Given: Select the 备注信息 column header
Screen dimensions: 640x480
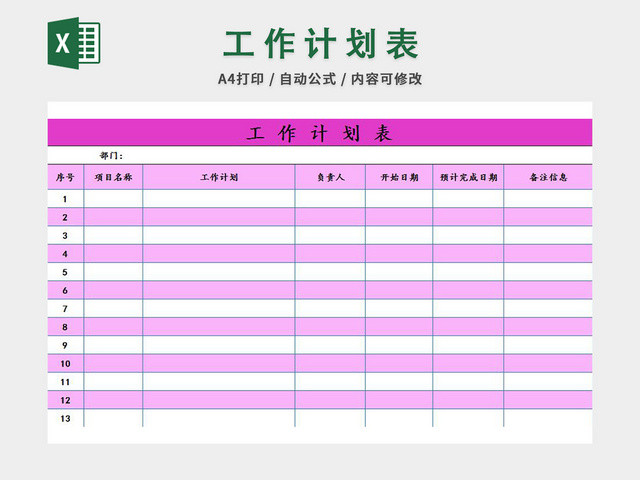Looking at the screenshot, I should 548,177.
